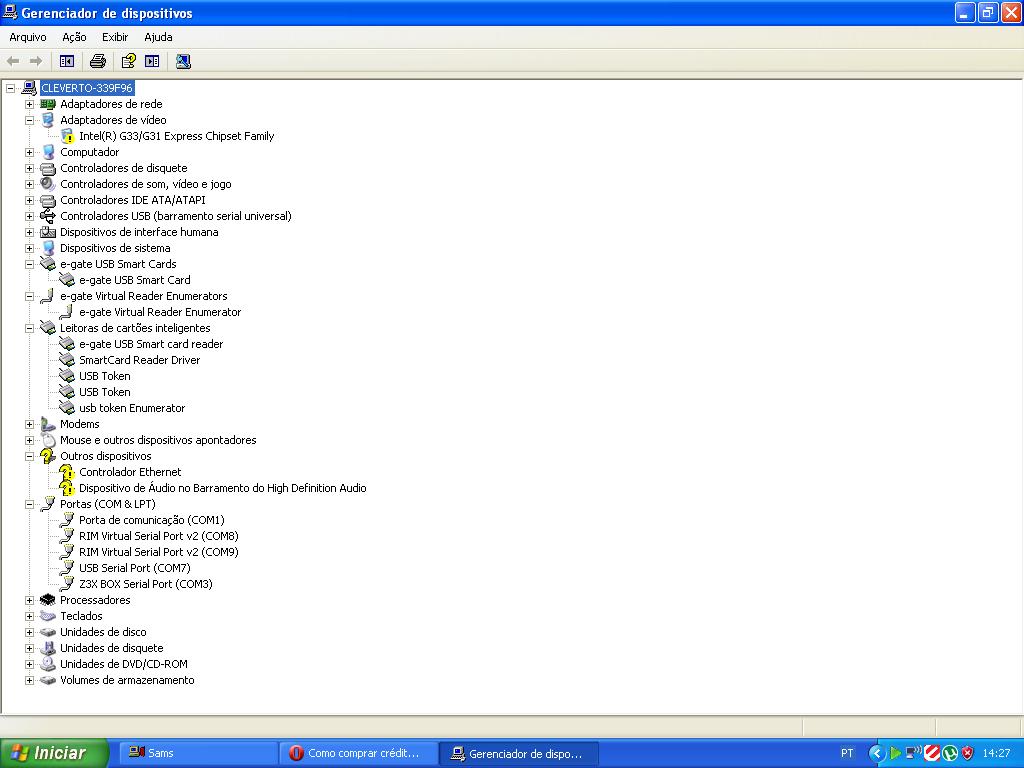This screenshot has width=1024, height=768.
Task: Click the Mouse e outros dispositivos icon
Action: tap(48, 440)
